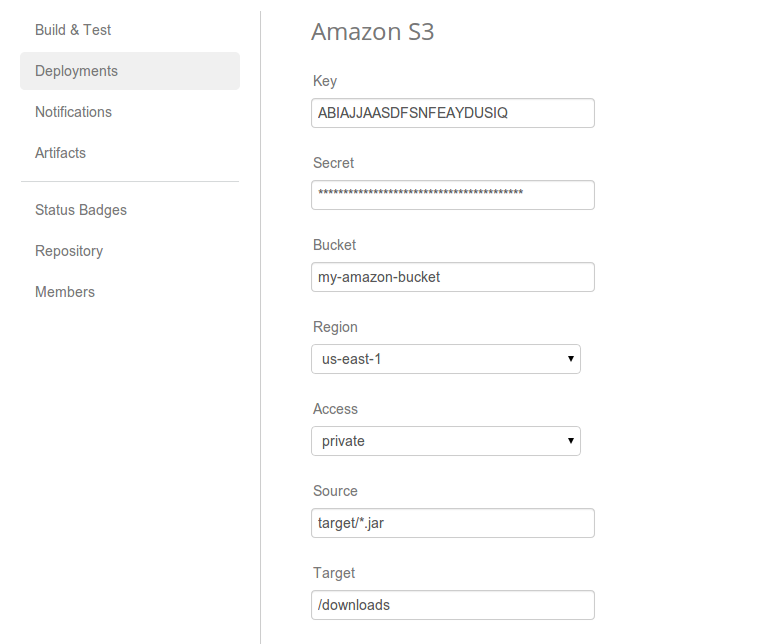
Task: Select Deployments in the sidebar
Action: click(x=76, y=71)
